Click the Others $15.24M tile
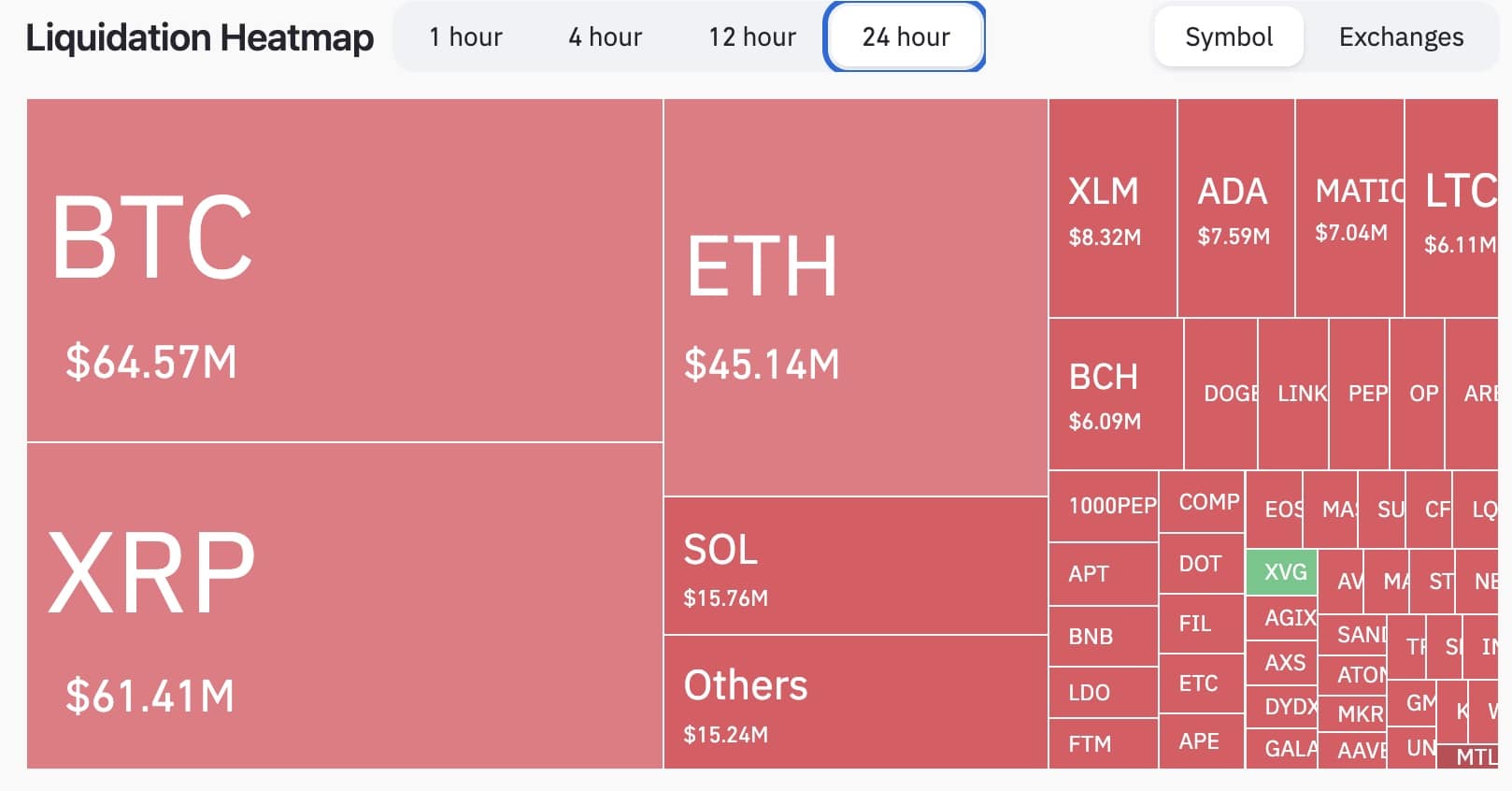Screen dimensions: 1512x791 coord(854,702)
